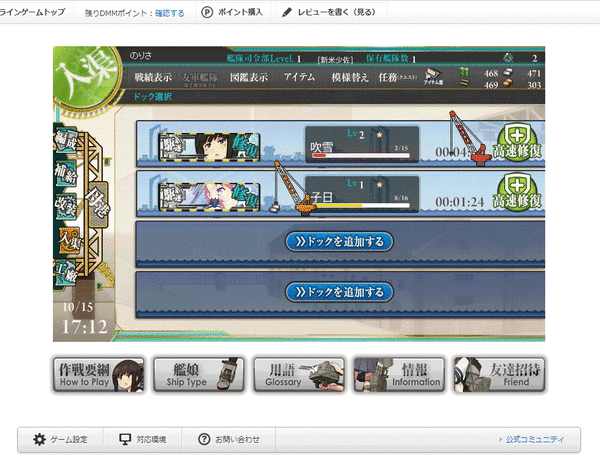The width and height of the screenshot is (600, 473).
Task: Click the 確認する DMM points link
Action: [x=170, y=13]
